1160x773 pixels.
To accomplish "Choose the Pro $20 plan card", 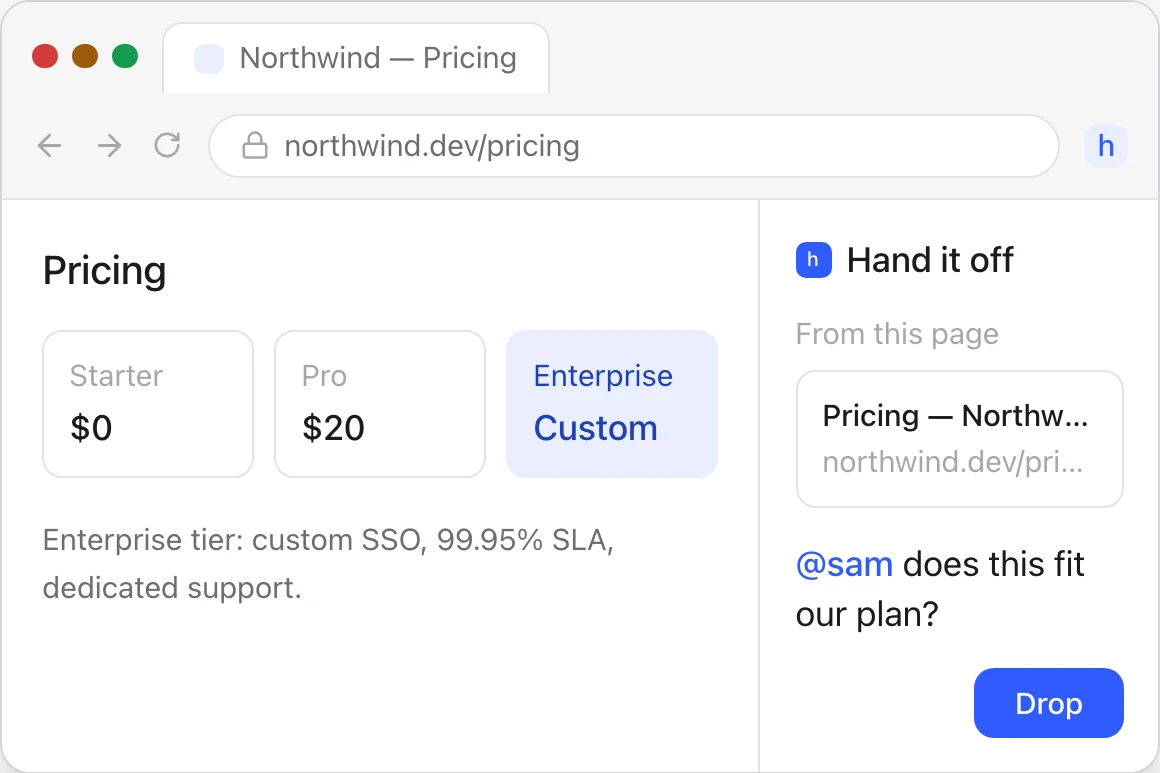I will click(x=380, y=404).
